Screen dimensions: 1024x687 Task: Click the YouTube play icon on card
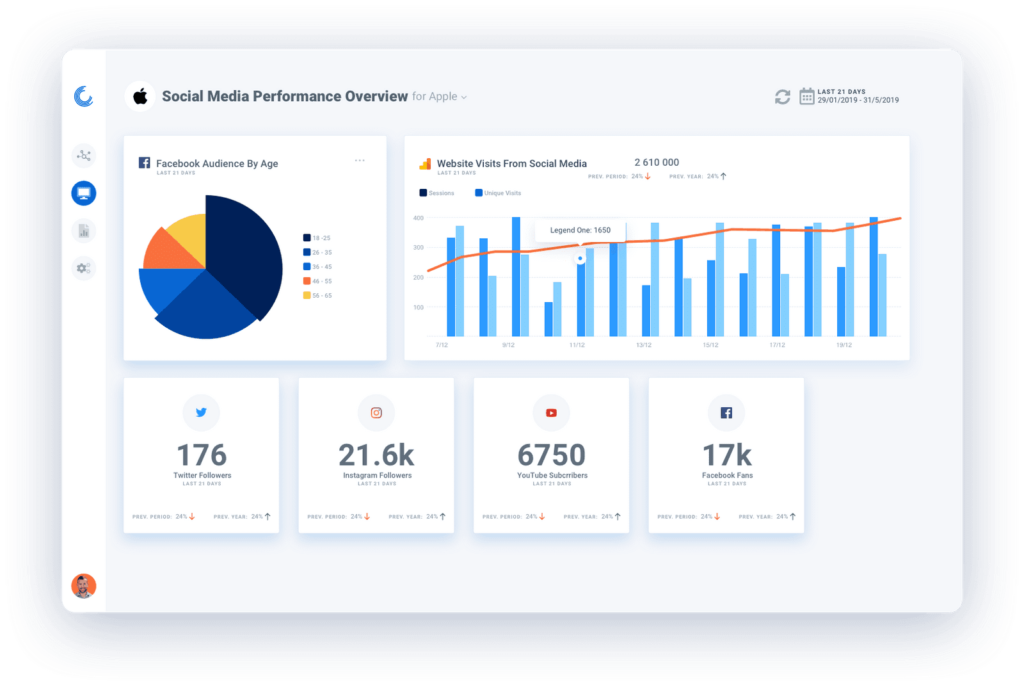(551, 413)
